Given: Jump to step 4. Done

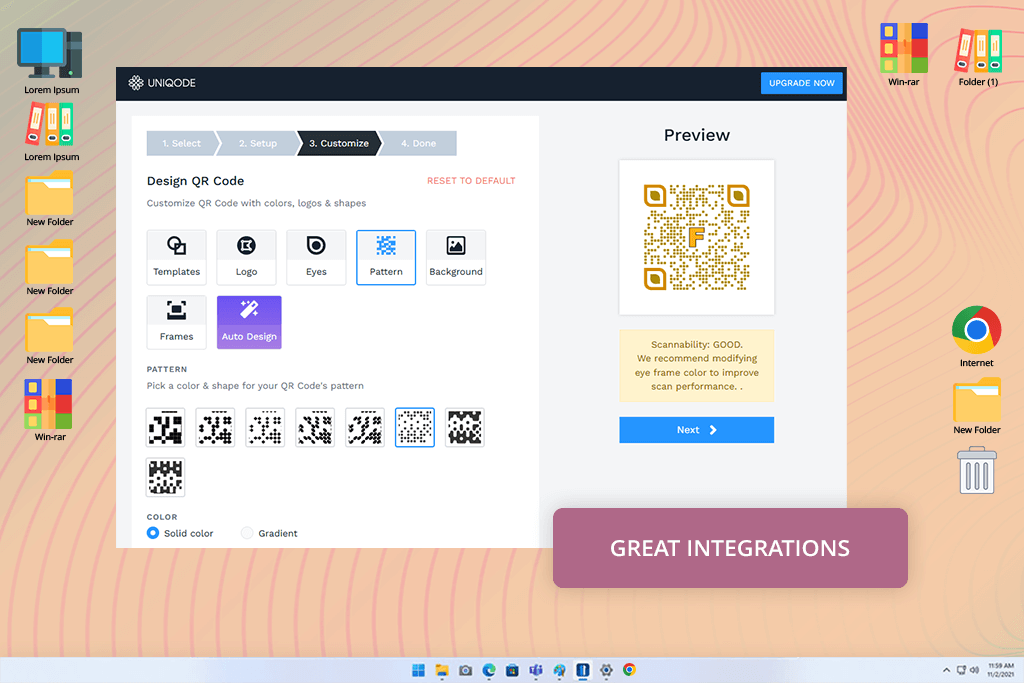Looking at the screenshot, I should (x=419, y=143).
